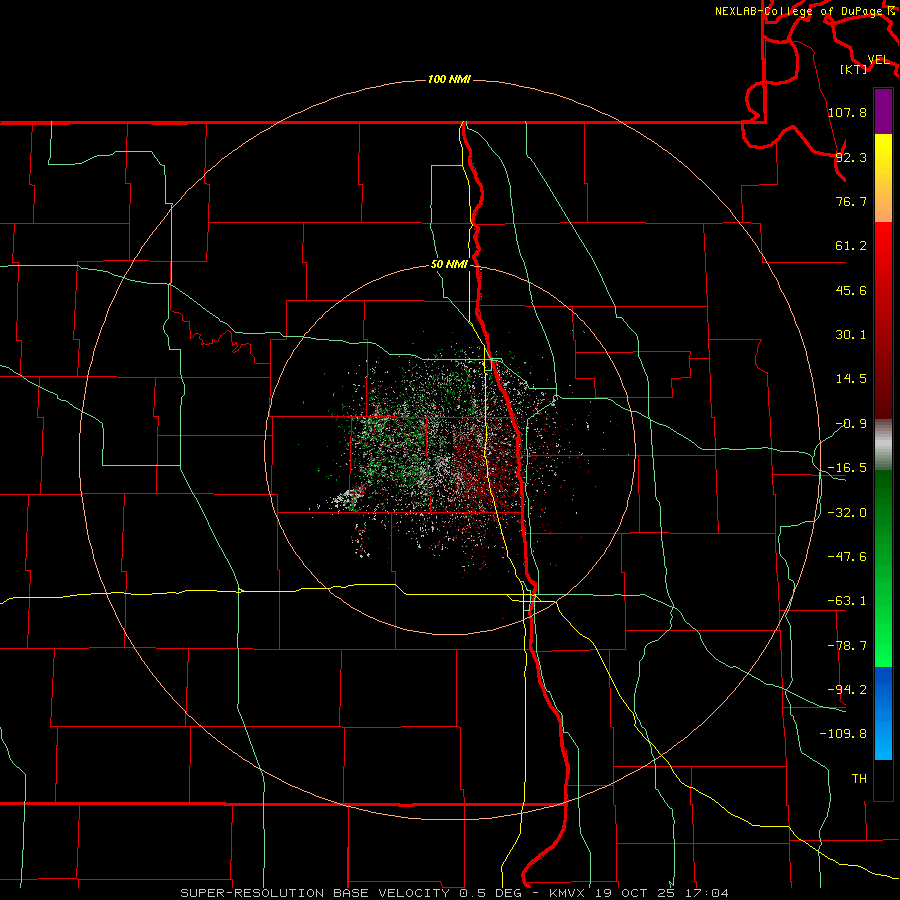Image resolution: width=900 pixels, height=900 pixels.
Task: Click the 61.2 velocity label
Action: pos(851,246)
